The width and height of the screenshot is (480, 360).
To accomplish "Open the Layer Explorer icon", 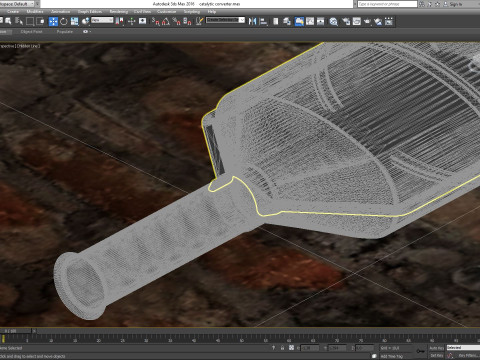I will coord(287,22).
